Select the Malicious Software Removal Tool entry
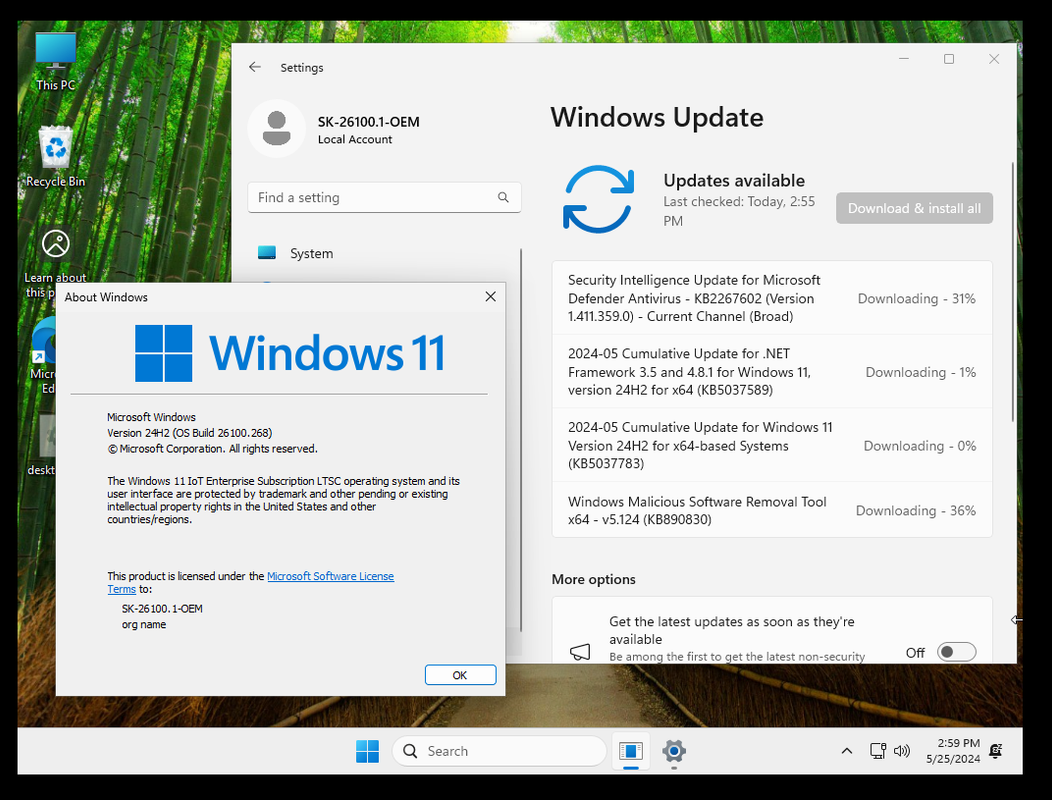 pos(772,510)
